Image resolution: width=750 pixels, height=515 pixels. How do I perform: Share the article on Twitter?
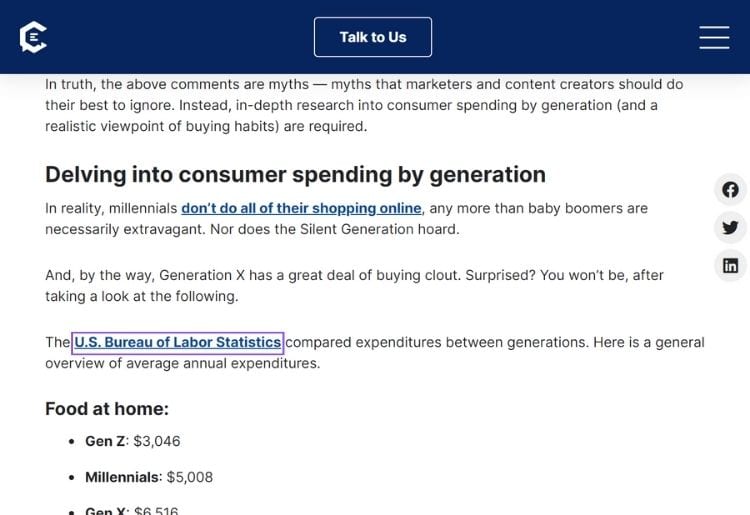point(730,228)
